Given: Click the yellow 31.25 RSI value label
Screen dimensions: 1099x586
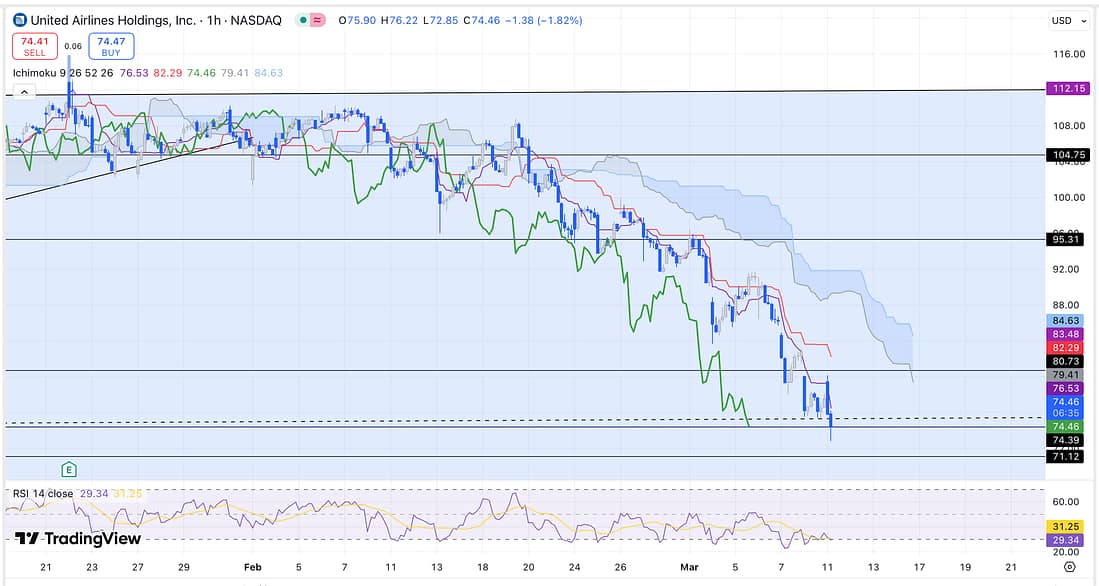Looking at the screenshot, I should click(x=1063, y=526).
